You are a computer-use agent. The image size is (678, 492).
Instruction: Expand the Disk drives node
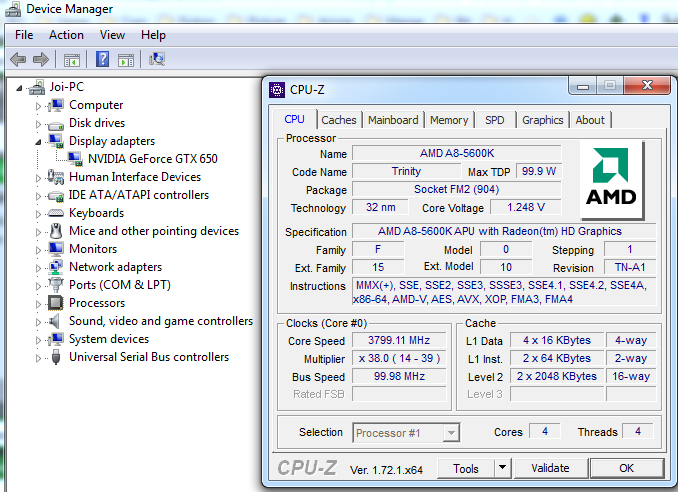pos(38,124)
